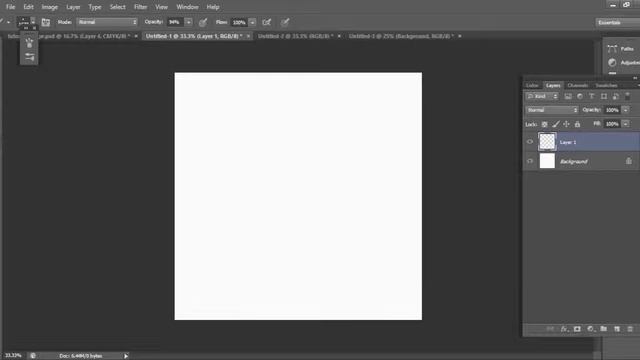Viewport: 640px width, 360px height.
Task: Filter layers by smart objects icon
Action: click(x=616, y=96)
